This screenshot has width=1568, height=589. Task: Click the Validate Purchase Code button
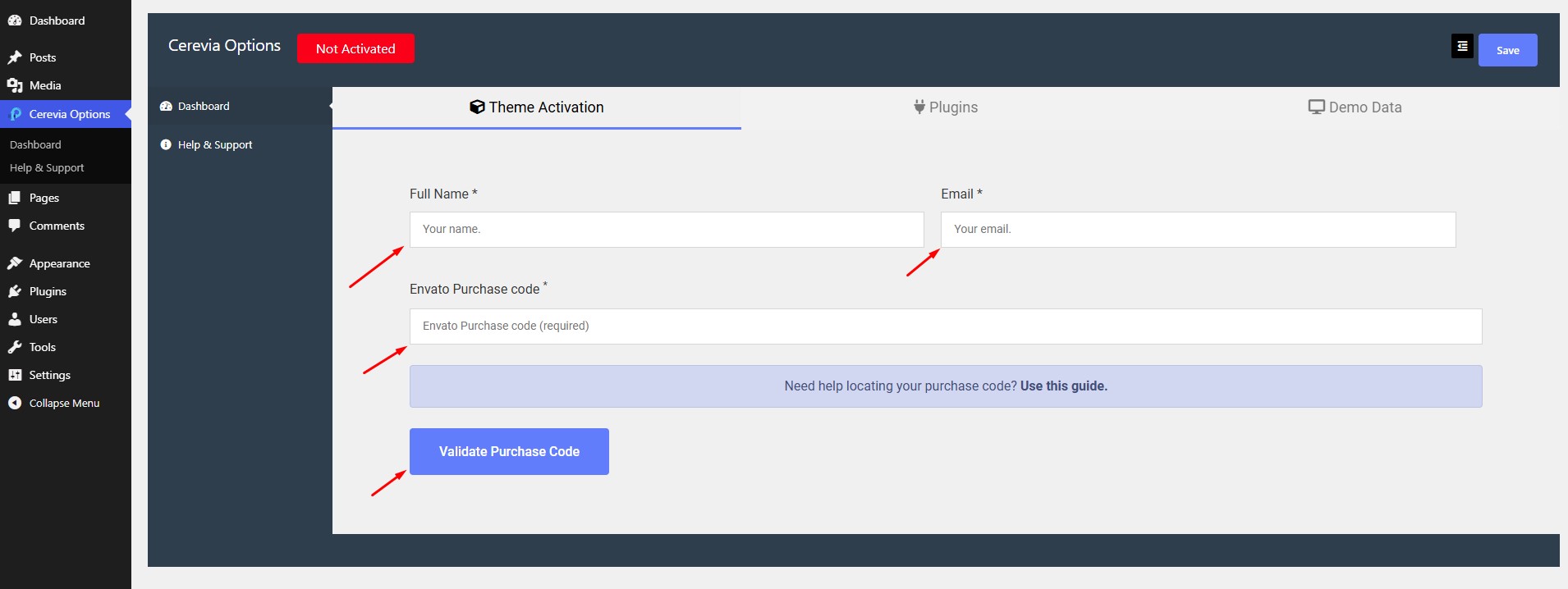pyautogui.click(x=509, y=451)
